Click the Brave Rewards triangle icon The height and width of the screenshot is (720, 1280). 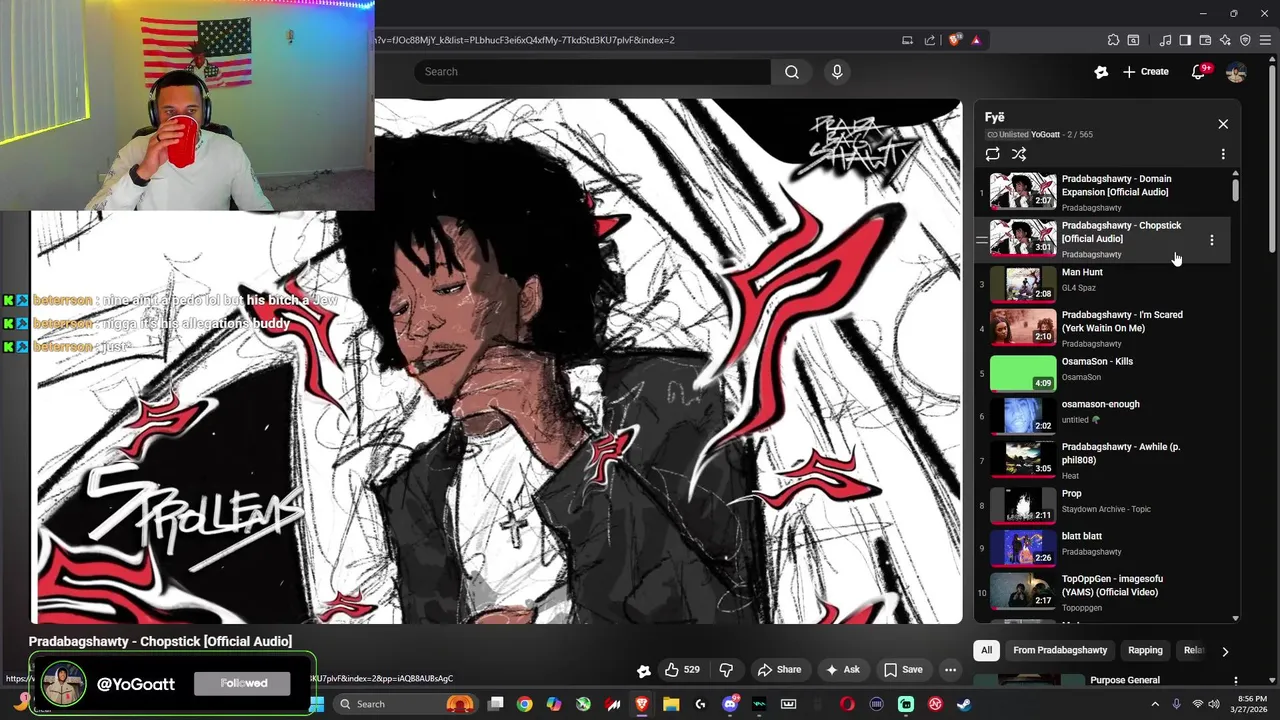coord(976,40)
